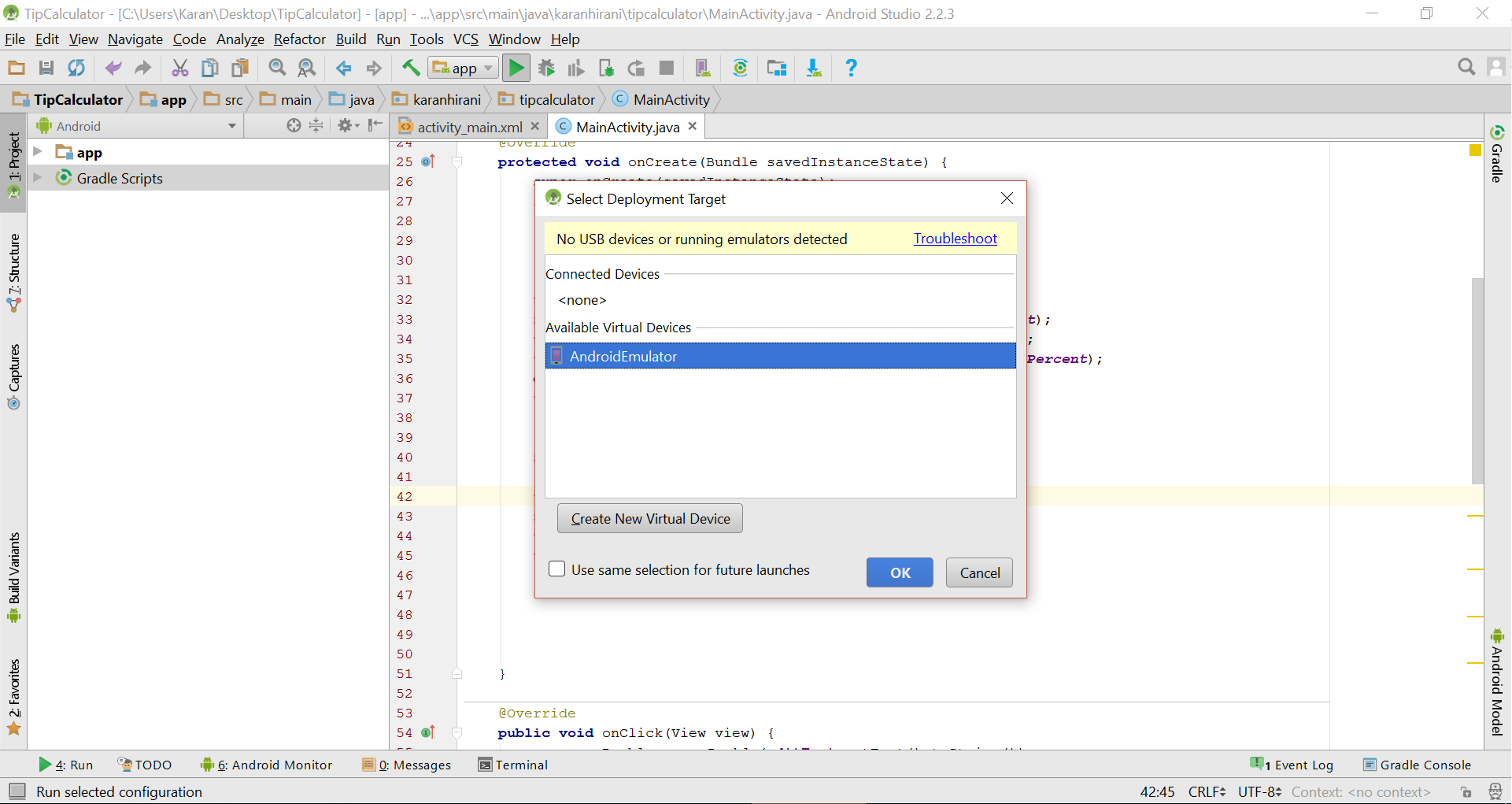1512x804 pixels.
Task: Expand the app module tree node
Action: tap(37, 151)
